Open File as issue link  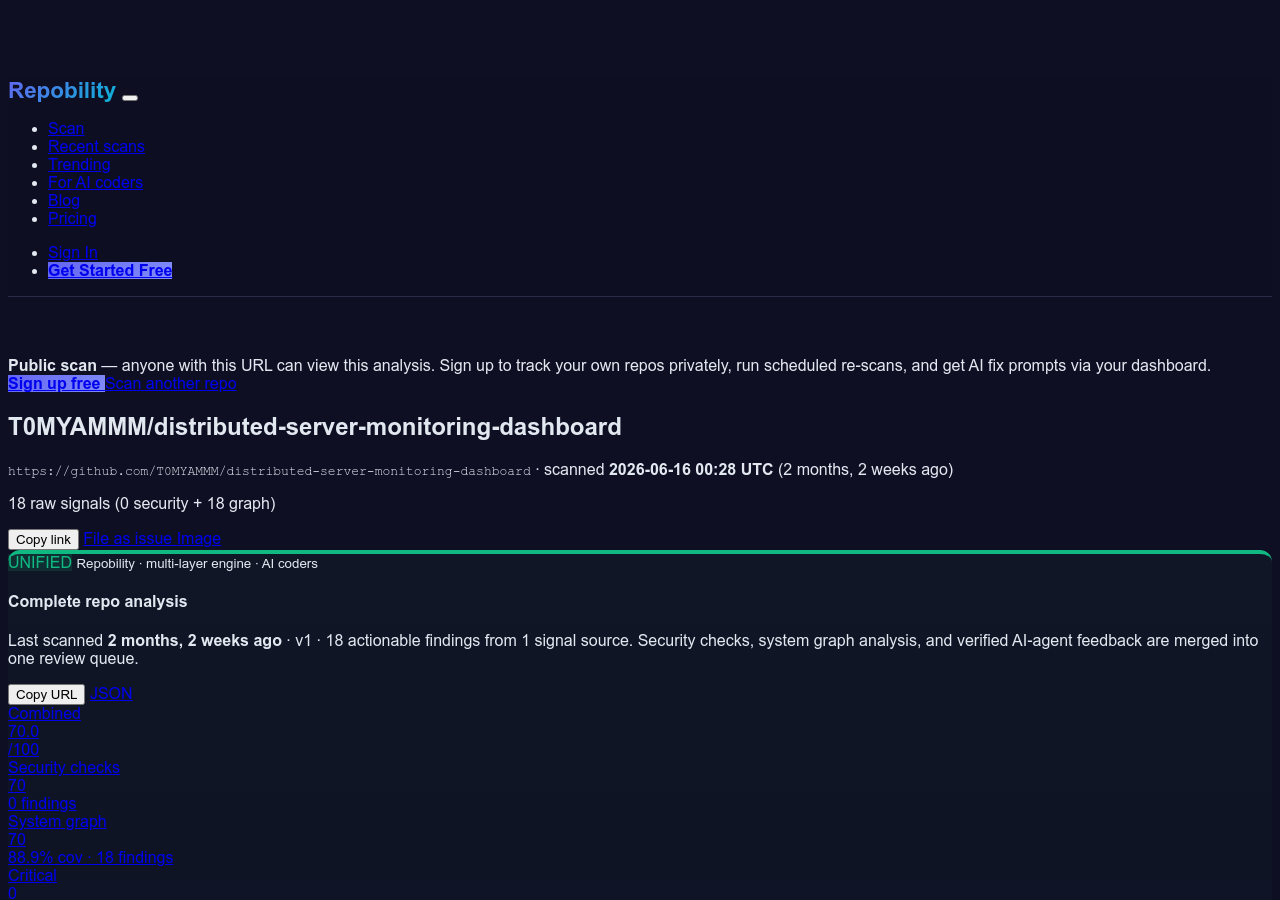(128, 538)
